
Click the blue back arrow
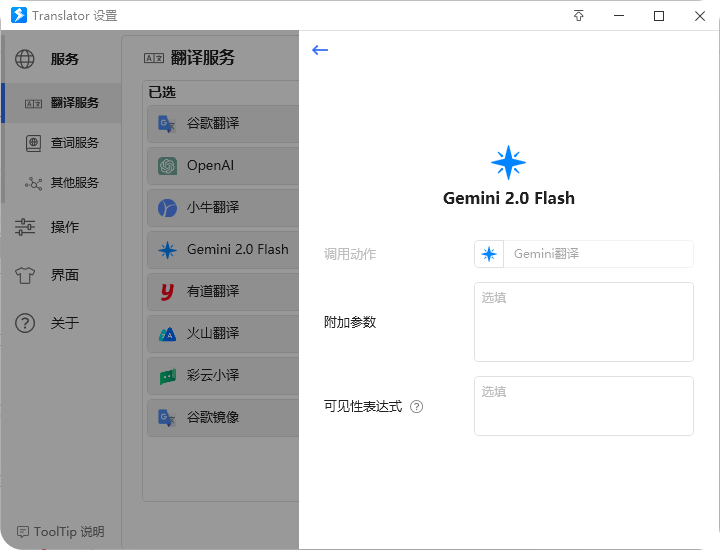coord(320,50)
